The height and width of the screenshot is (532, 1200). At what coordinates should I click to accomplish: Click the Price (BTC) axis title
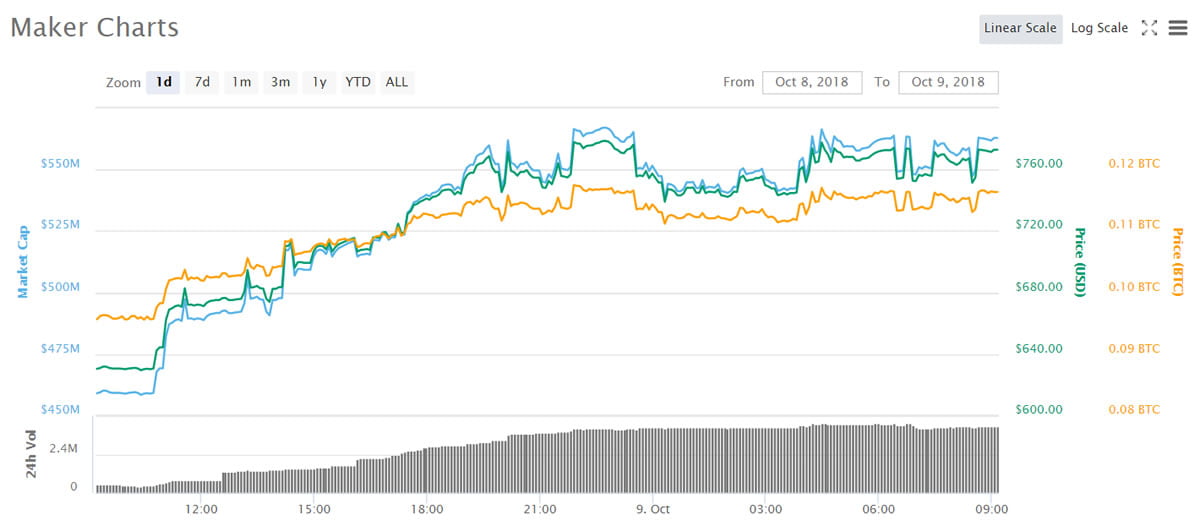[1177, 262]
